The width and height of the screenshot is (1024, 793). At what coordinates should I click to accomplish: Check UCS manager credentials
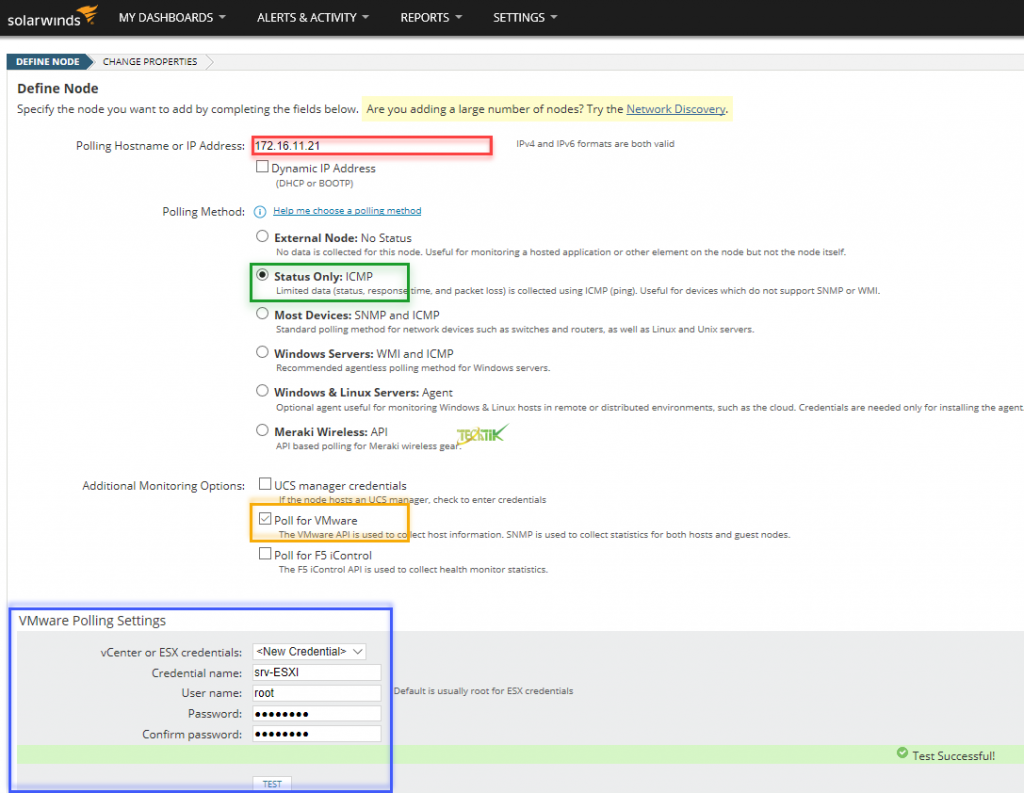click(x=265, y=483)
